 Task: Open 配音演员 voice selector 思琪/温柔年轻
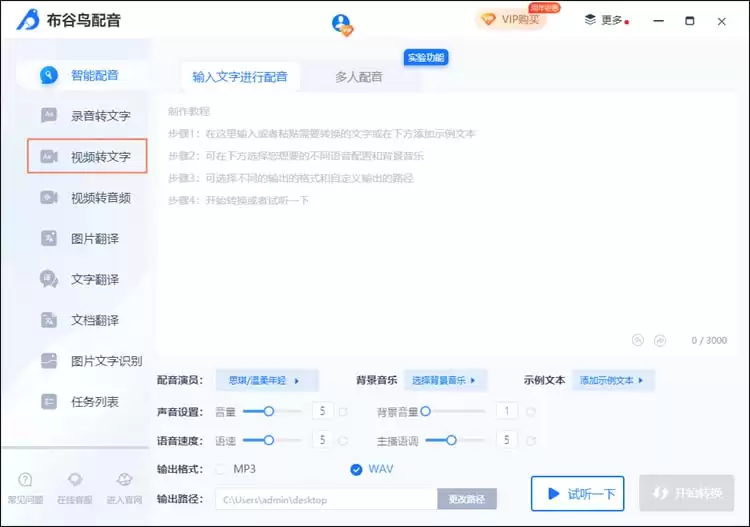tap(267, 381)
